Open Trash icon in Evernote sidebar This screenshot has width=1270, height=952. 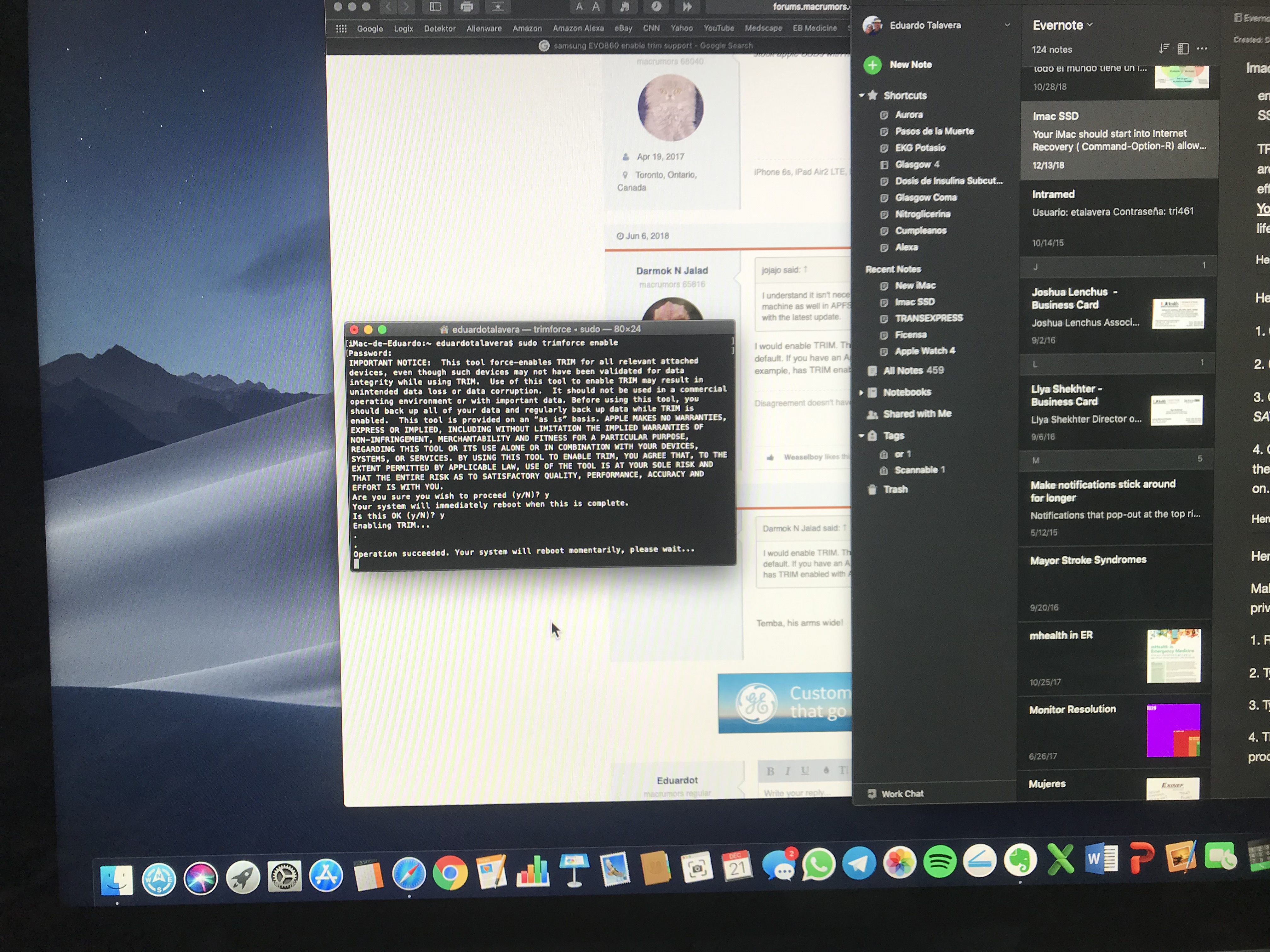[872, 490]
